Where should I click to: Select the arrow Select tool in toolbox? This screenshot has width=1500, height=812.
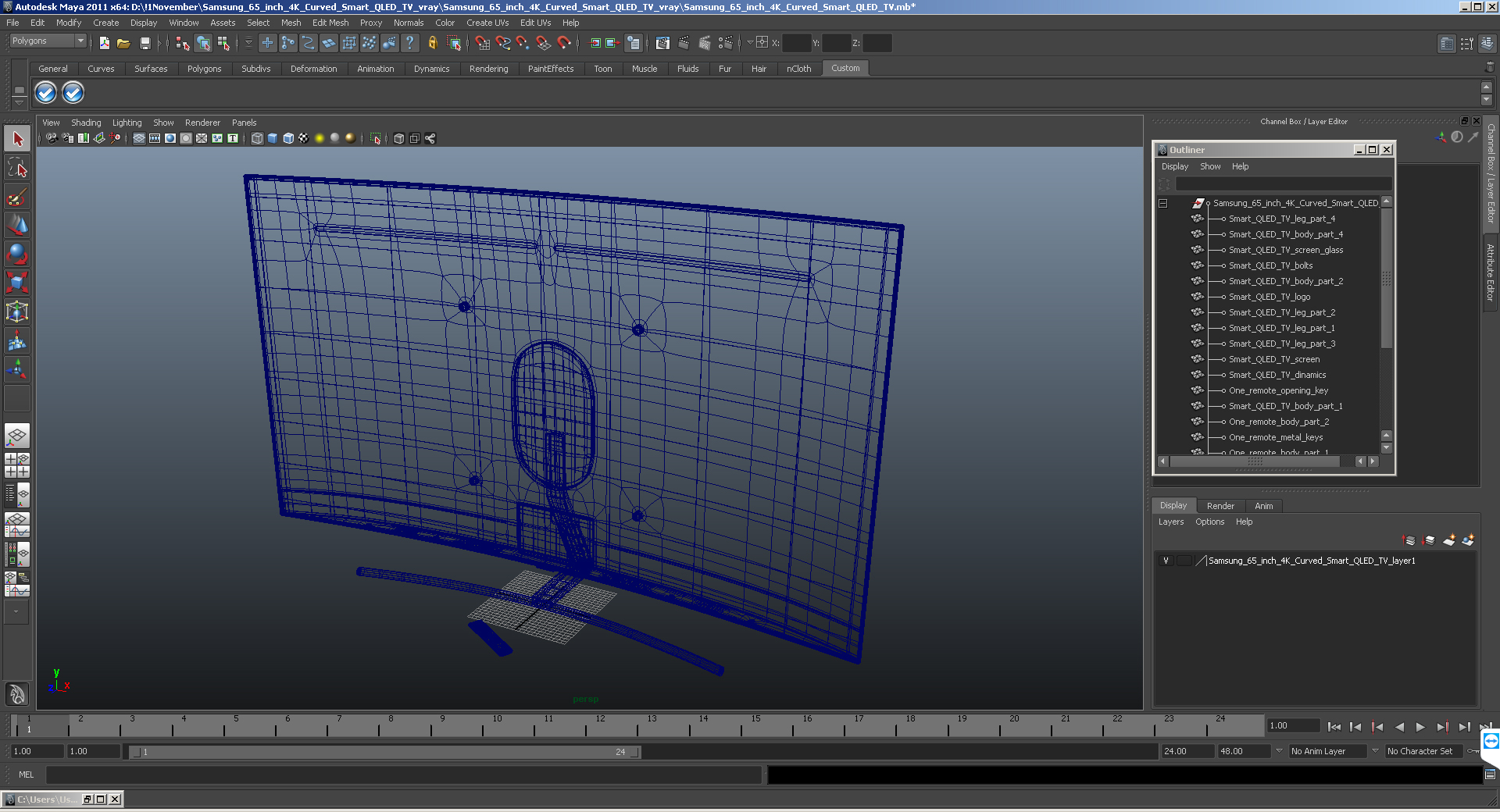click(17, 139)
